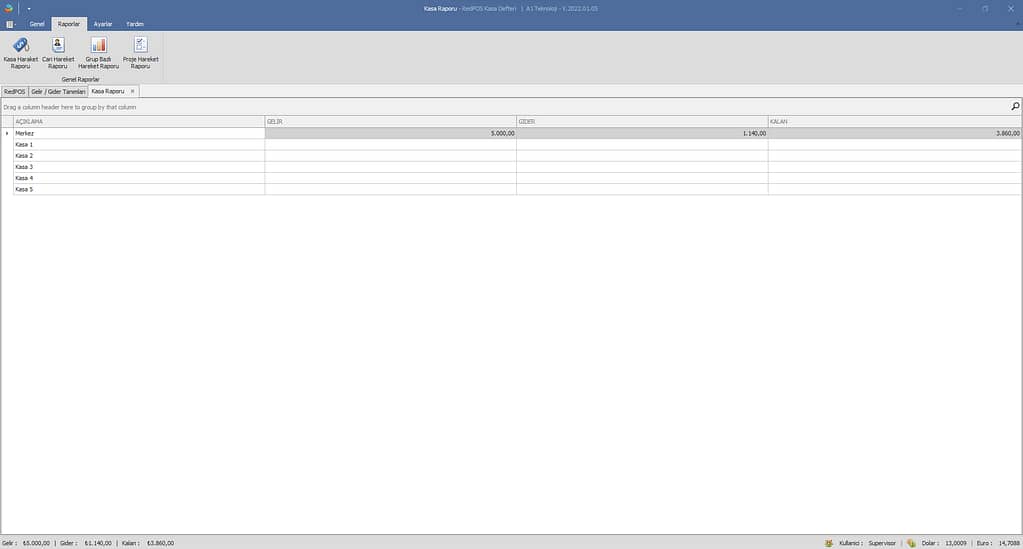Image resolution: width=1023 pixels, height=549 pixels.
Task: Click the search magnifier icon in grid
Action: tap(1015, 106)
